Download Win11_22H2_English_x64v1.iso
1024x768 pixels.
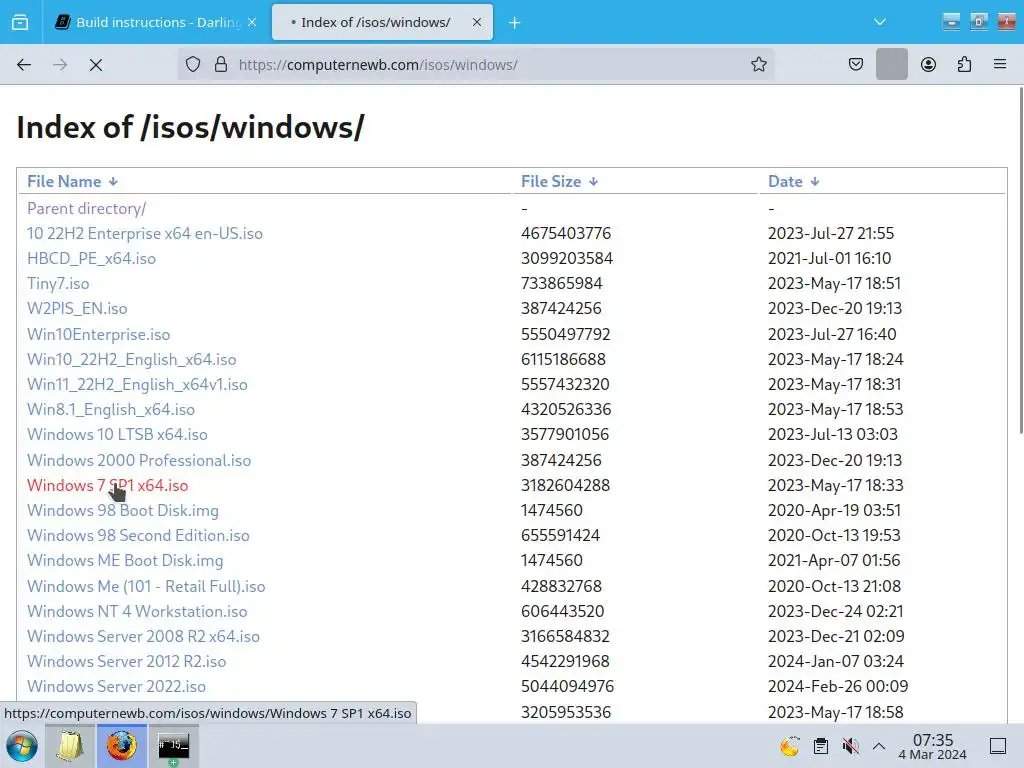coord(137,384)
